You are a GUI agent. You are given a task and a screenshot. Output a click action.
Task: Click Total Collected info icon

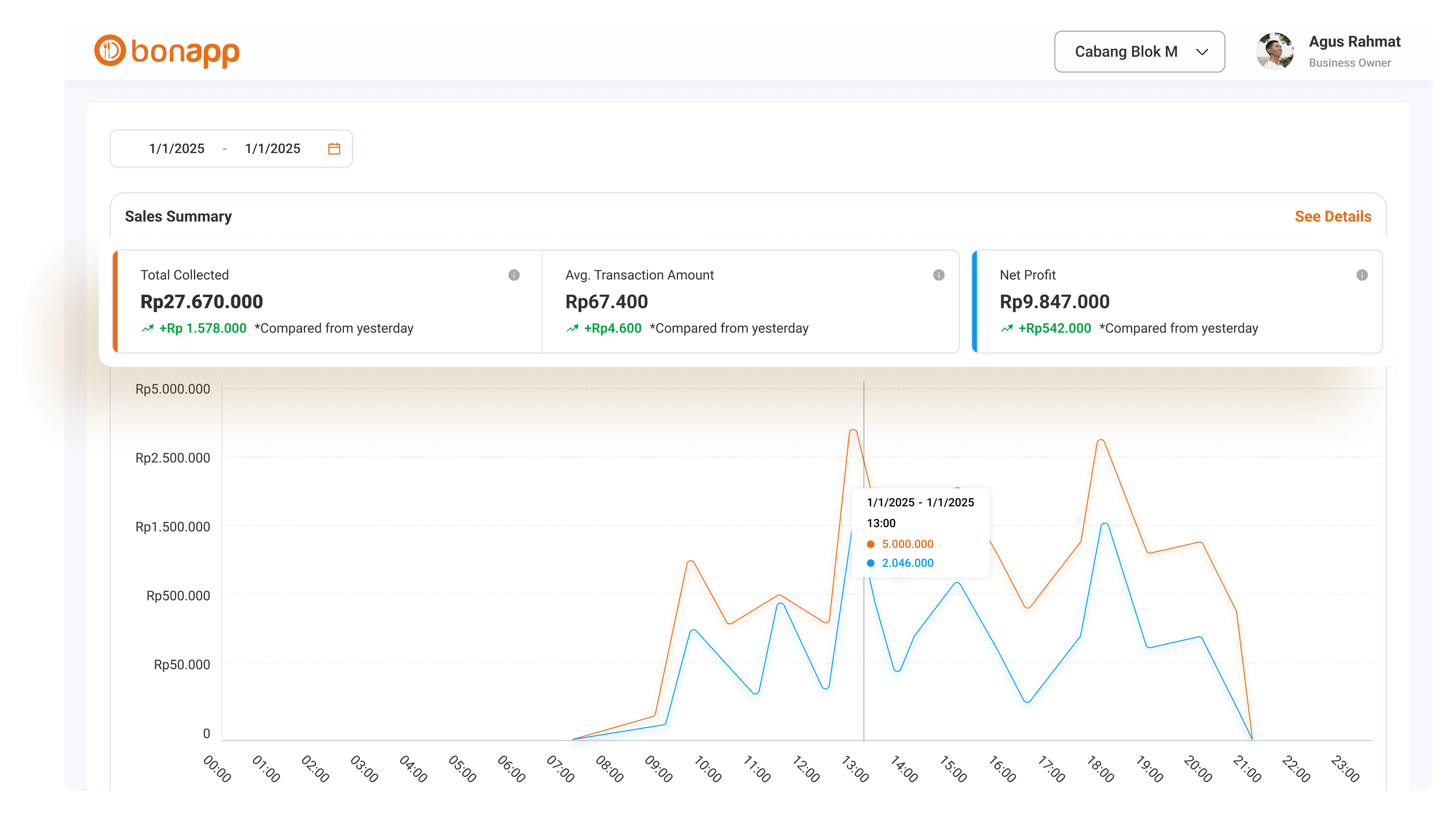click(514, 275)
